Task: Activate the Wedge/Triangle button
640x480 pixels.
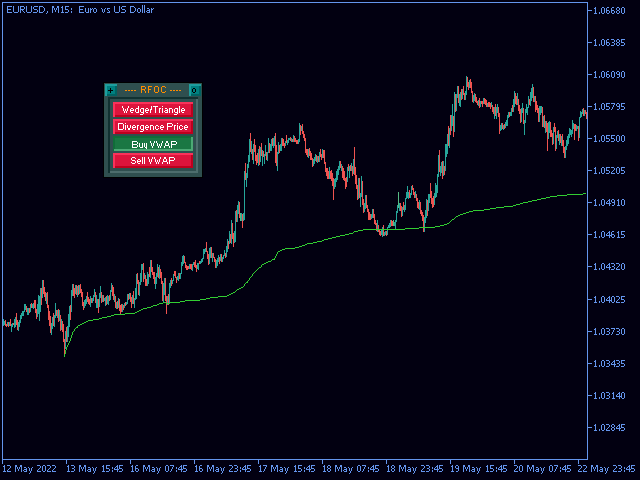Action: tap(153, 110)
